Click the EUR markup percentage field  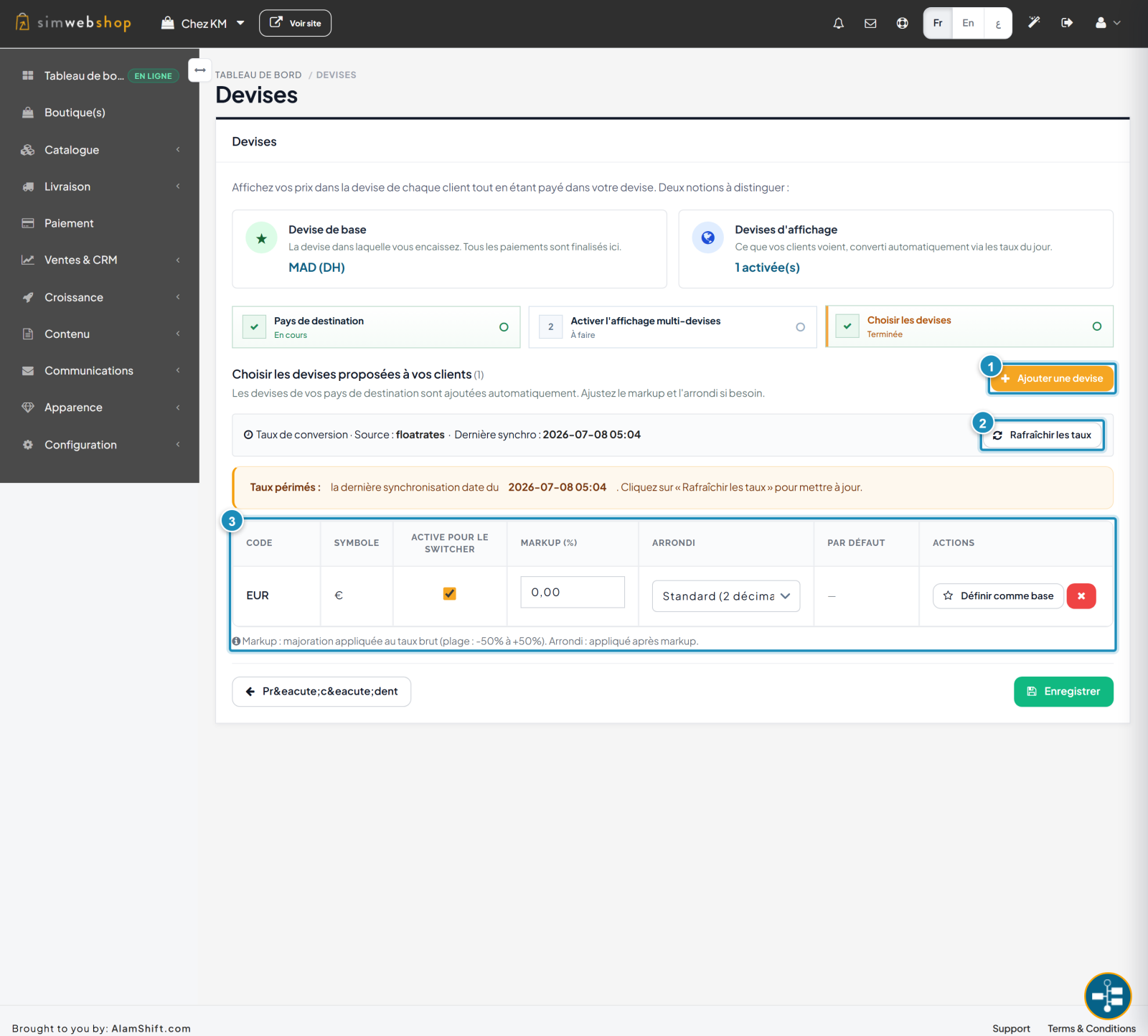[573, 592]
